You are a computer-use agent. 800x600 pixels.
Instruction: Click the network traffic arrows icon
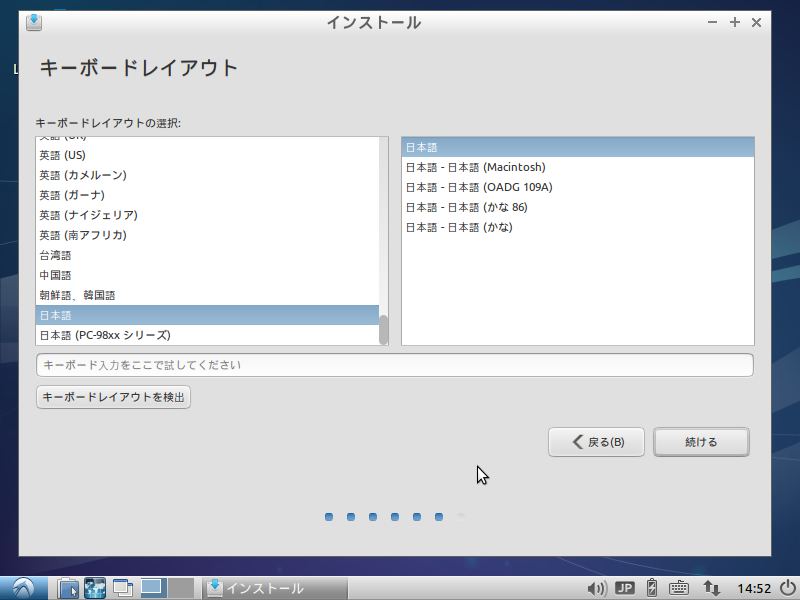pyautogui.click(x=710, y=588)
